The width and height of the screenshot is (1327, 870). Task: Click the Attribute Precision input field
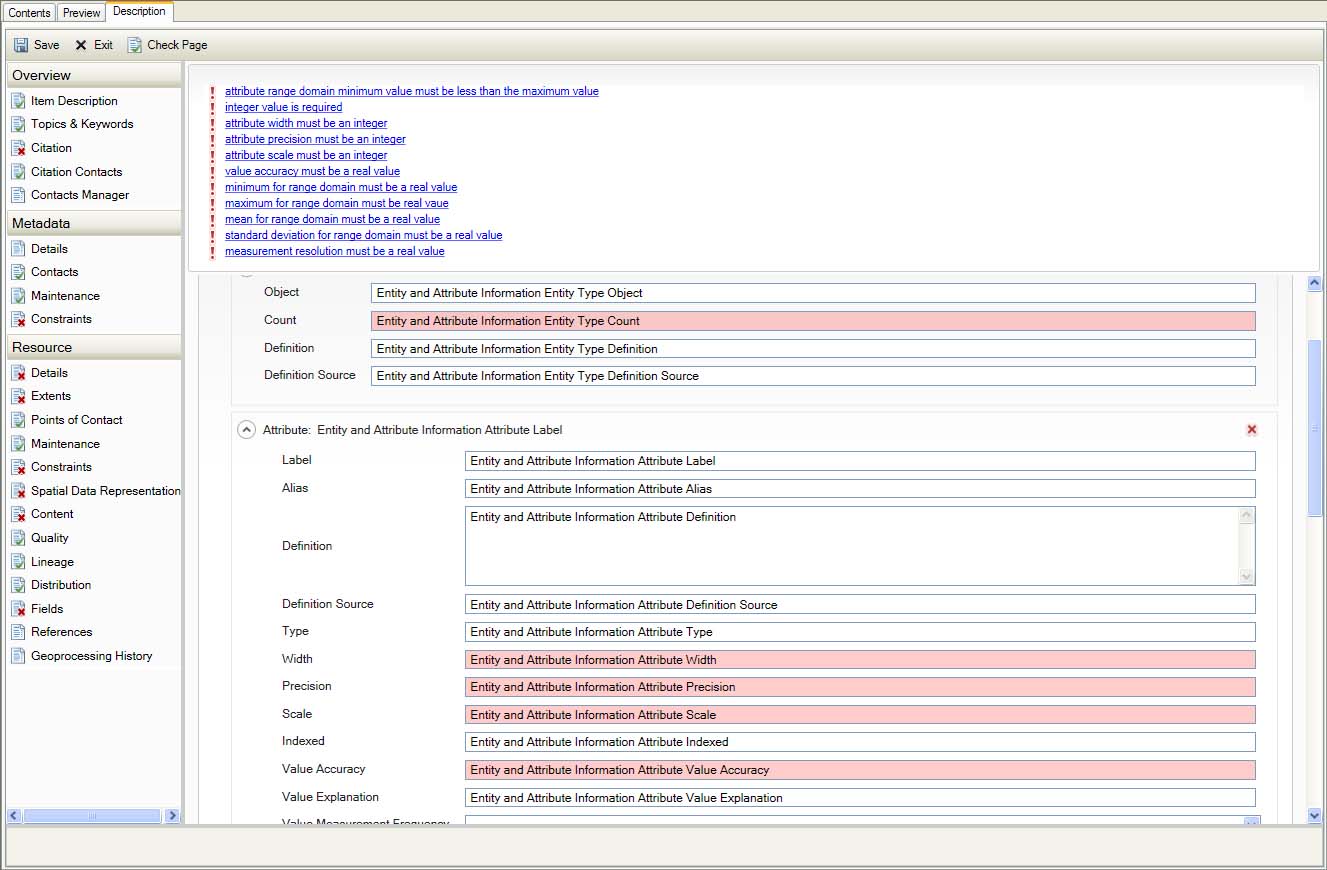[x=860, y=687]
